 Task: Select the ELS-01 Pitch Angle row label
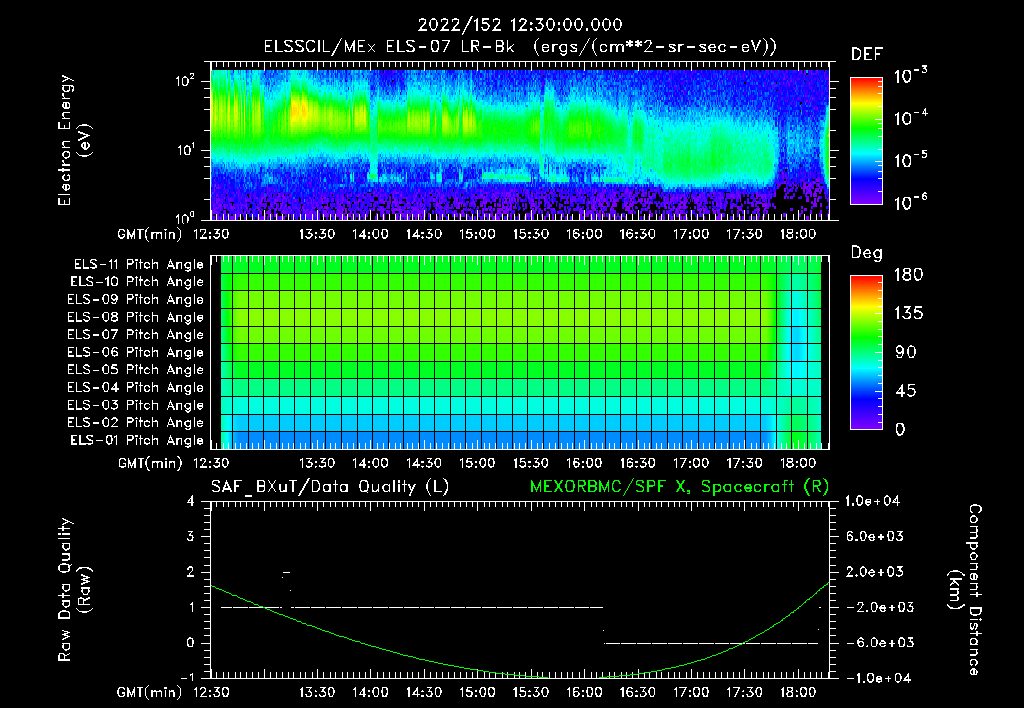137,440
